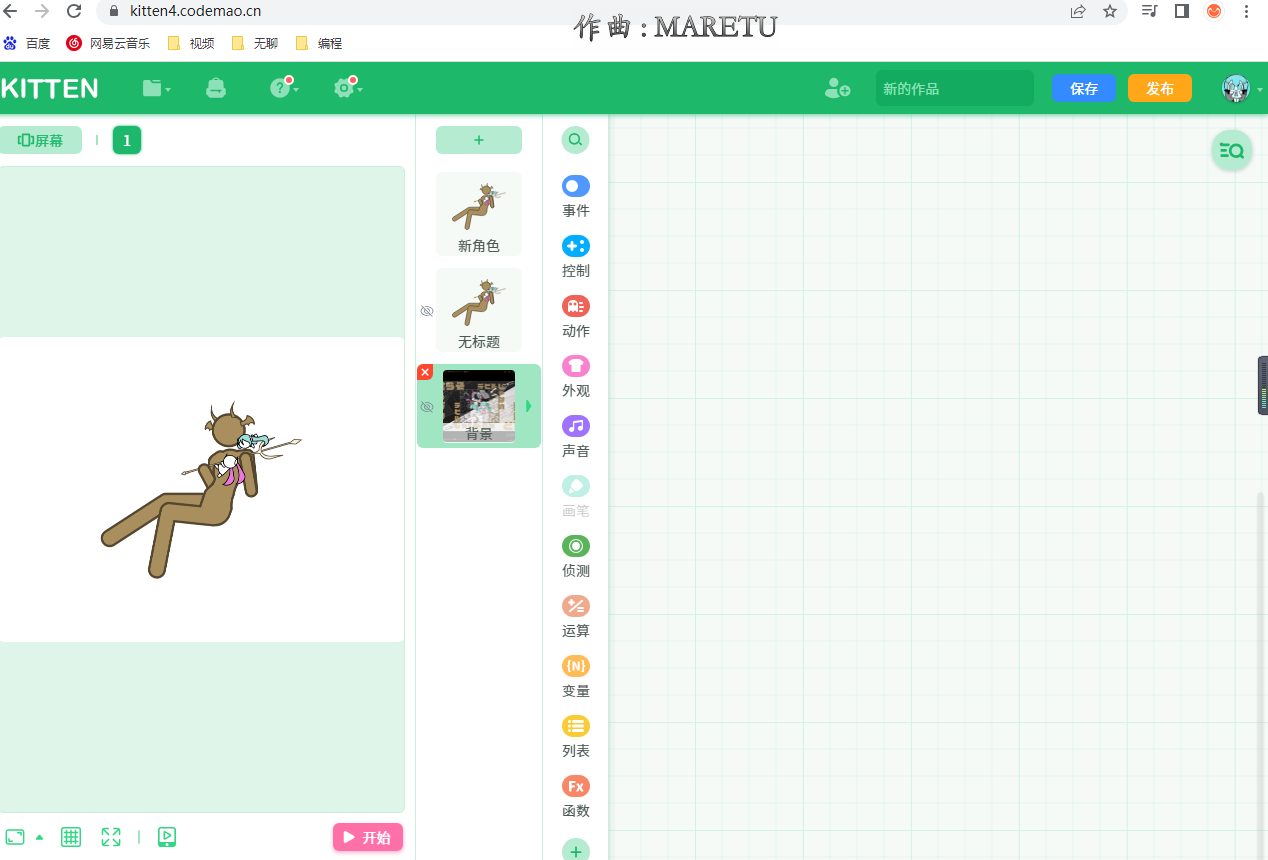Select the 变量 variables block category

coord(576,677)
